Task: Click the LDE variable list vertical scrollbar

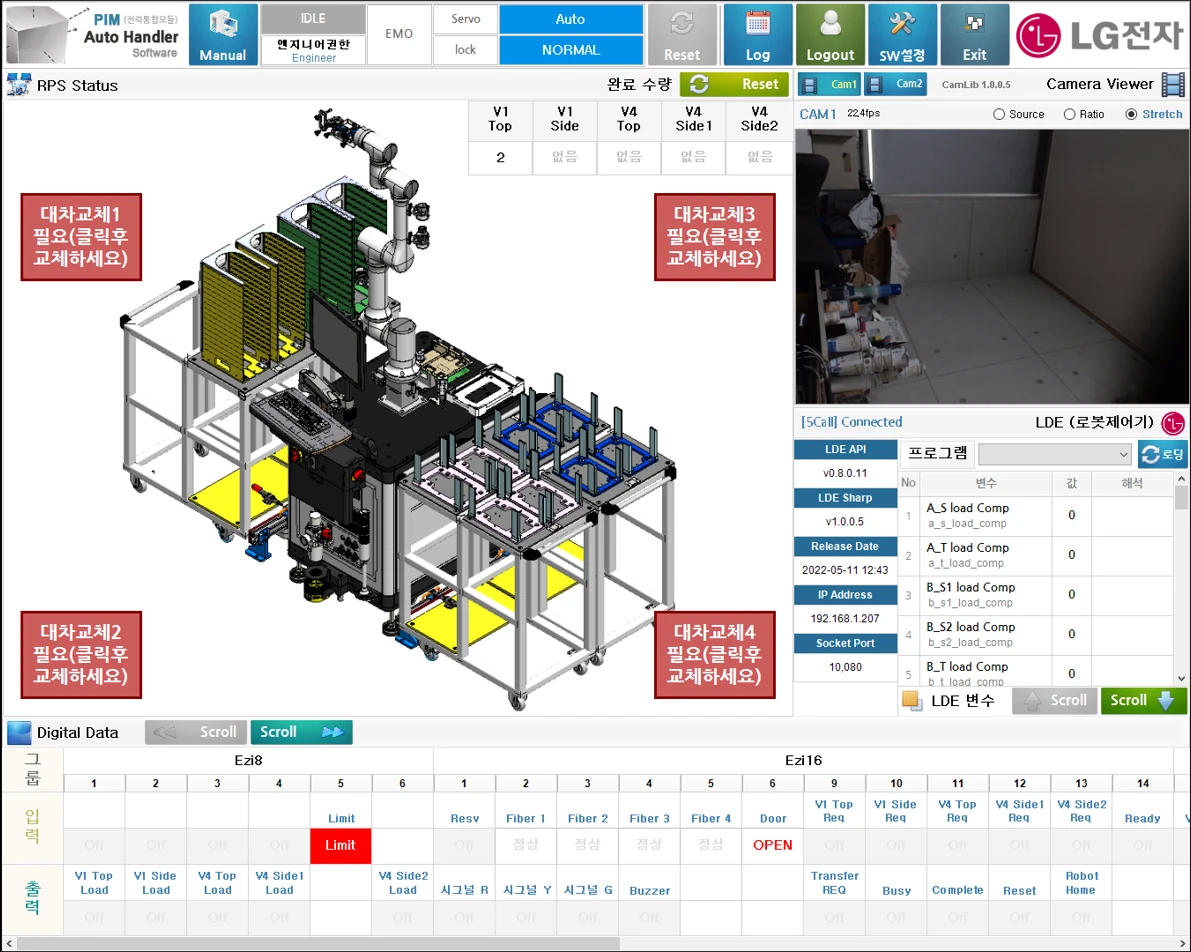Action: point(1181,578)
